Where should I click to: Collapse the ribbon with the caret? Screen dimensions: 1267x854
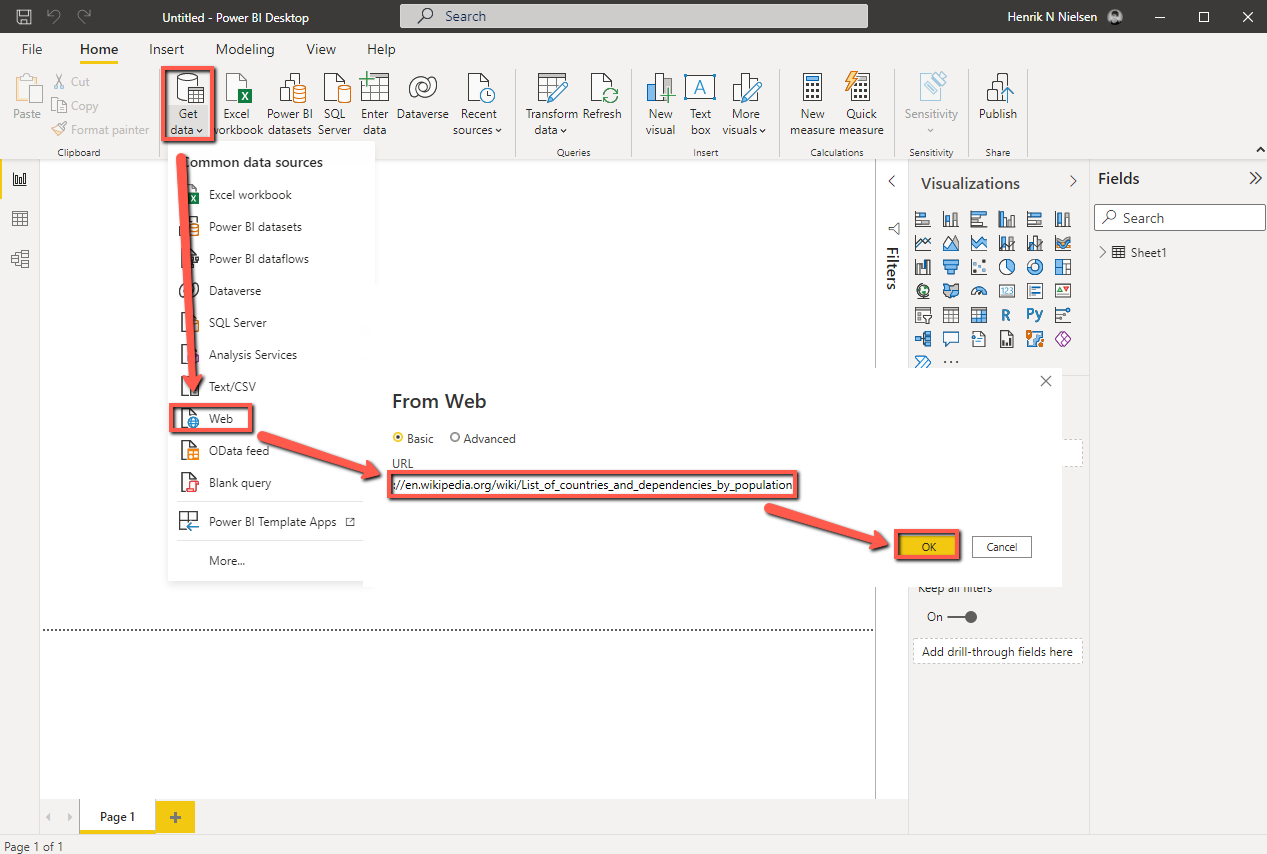pos(1259,150)
